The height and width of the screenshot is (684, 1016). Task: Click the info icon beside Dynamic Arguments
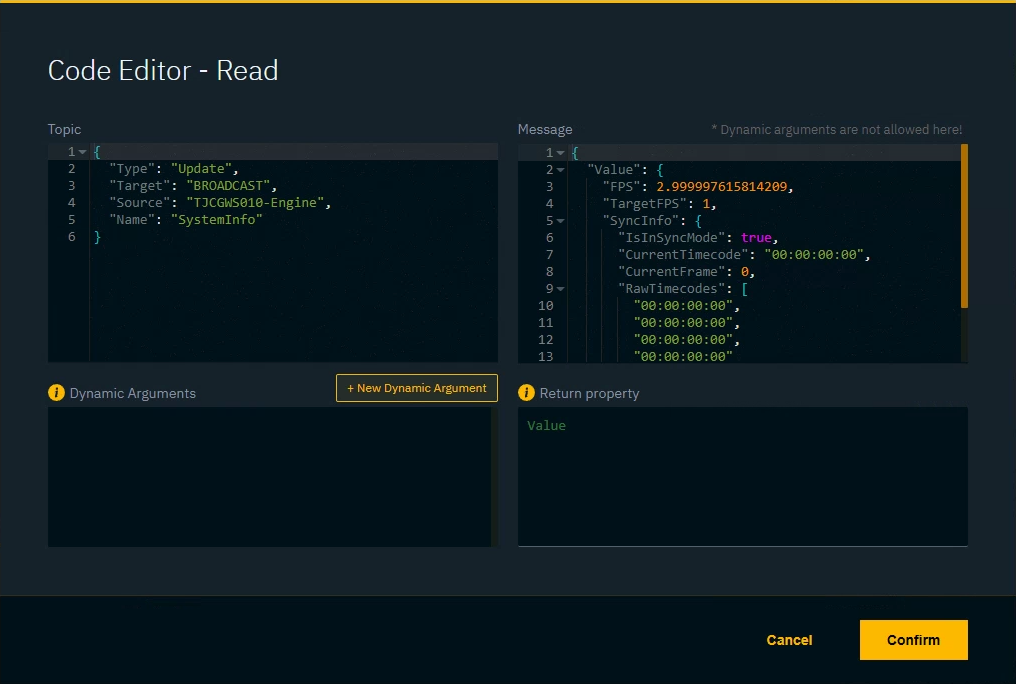(x=57, y=393)
